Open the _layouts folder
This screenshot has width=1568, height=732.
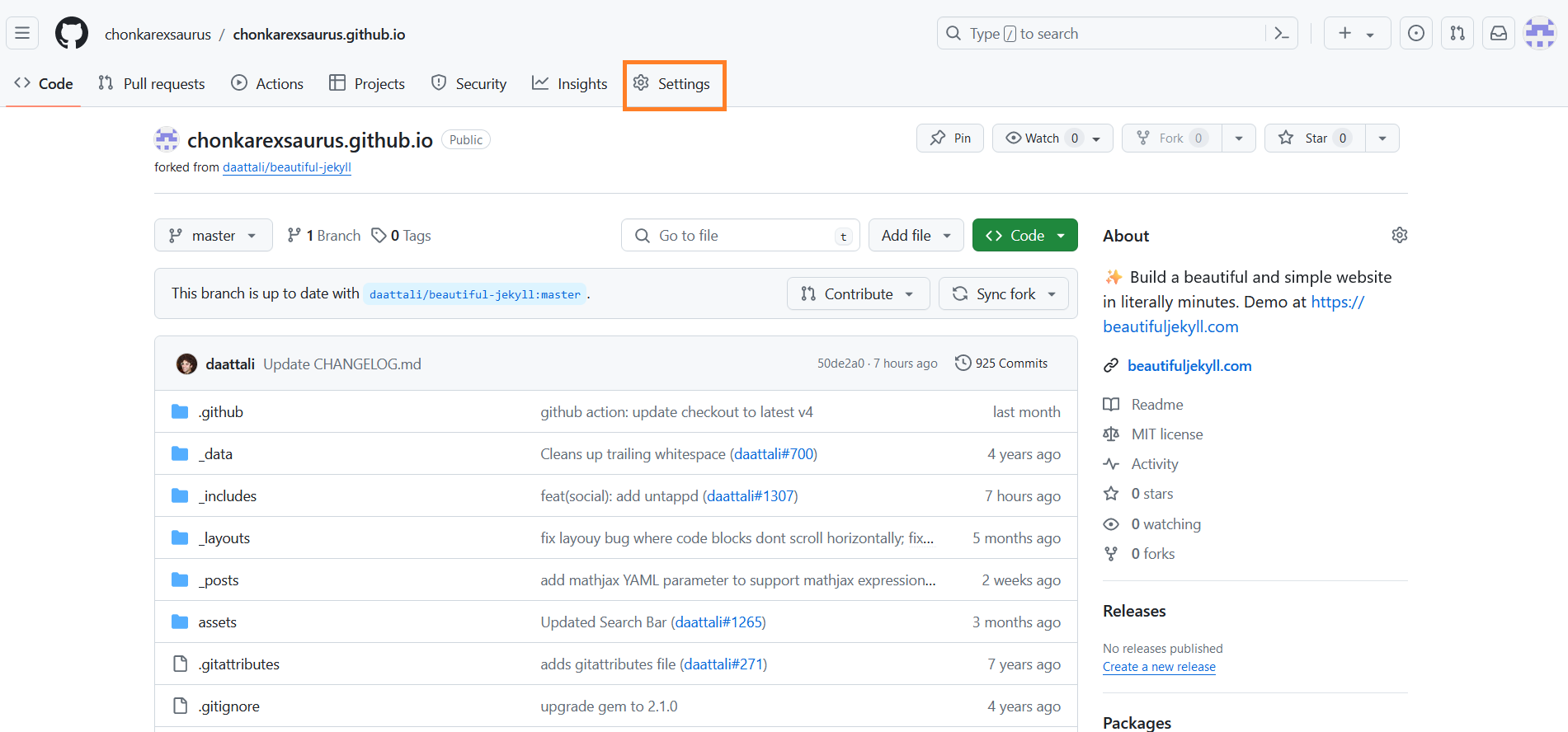tap(224, 537)
